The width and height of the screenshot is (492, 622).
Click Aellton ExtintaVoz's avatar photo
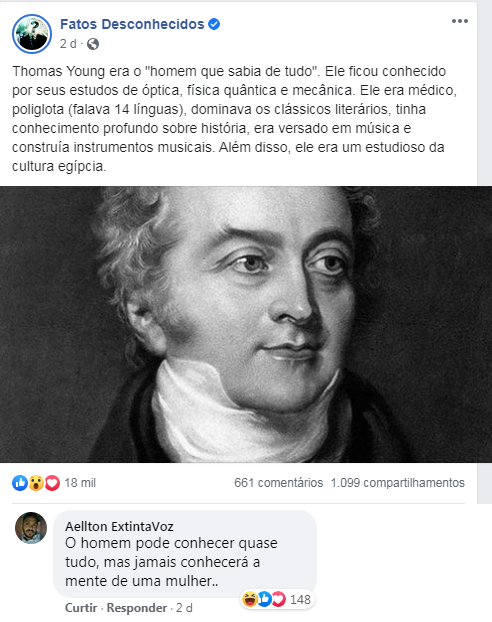pos(31,528)
